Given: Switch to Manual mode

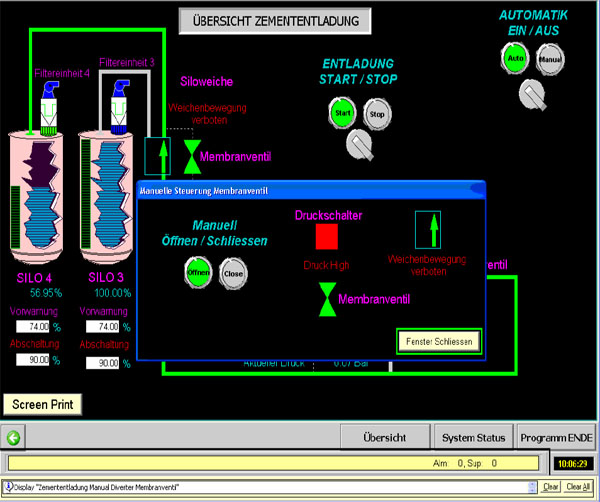Looking at the screenshot, I should pyautogui.click(x=550, y=59).
